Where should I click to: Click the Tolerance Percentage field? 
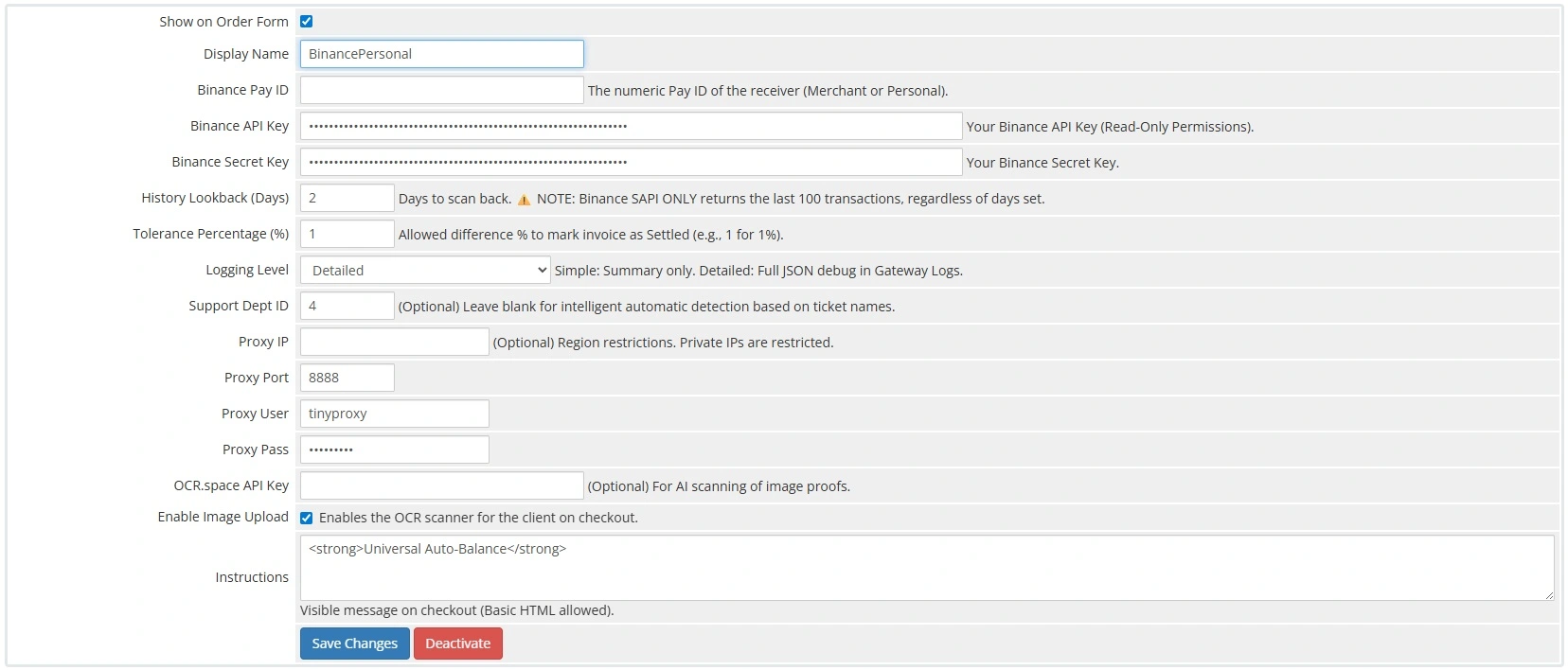(x=347, y=234)
